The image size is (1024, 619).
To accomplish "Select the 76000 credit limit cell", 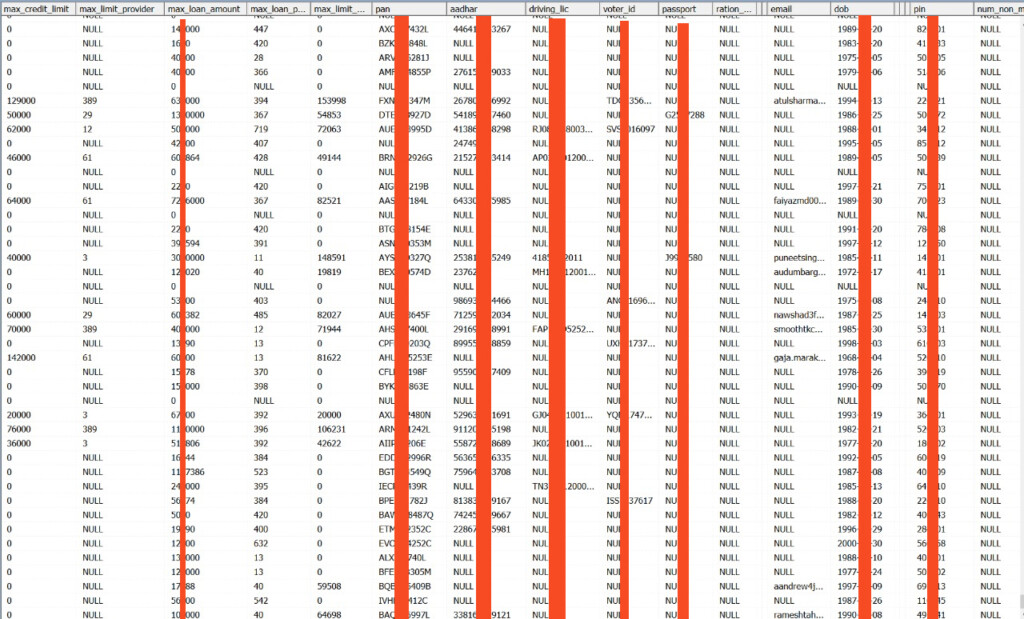I will click(19, 429).
